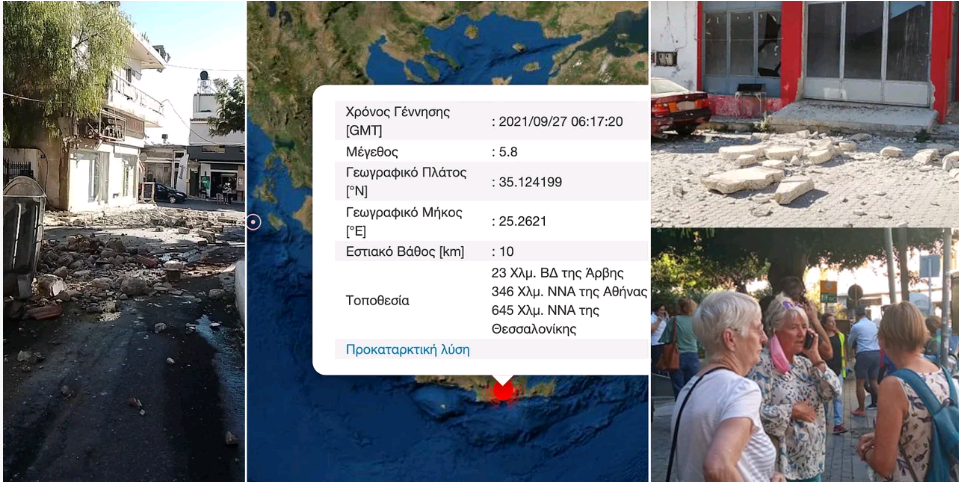Select the photo of women on phones
This screenshot has height=482, width=959.
pos(805,355)
